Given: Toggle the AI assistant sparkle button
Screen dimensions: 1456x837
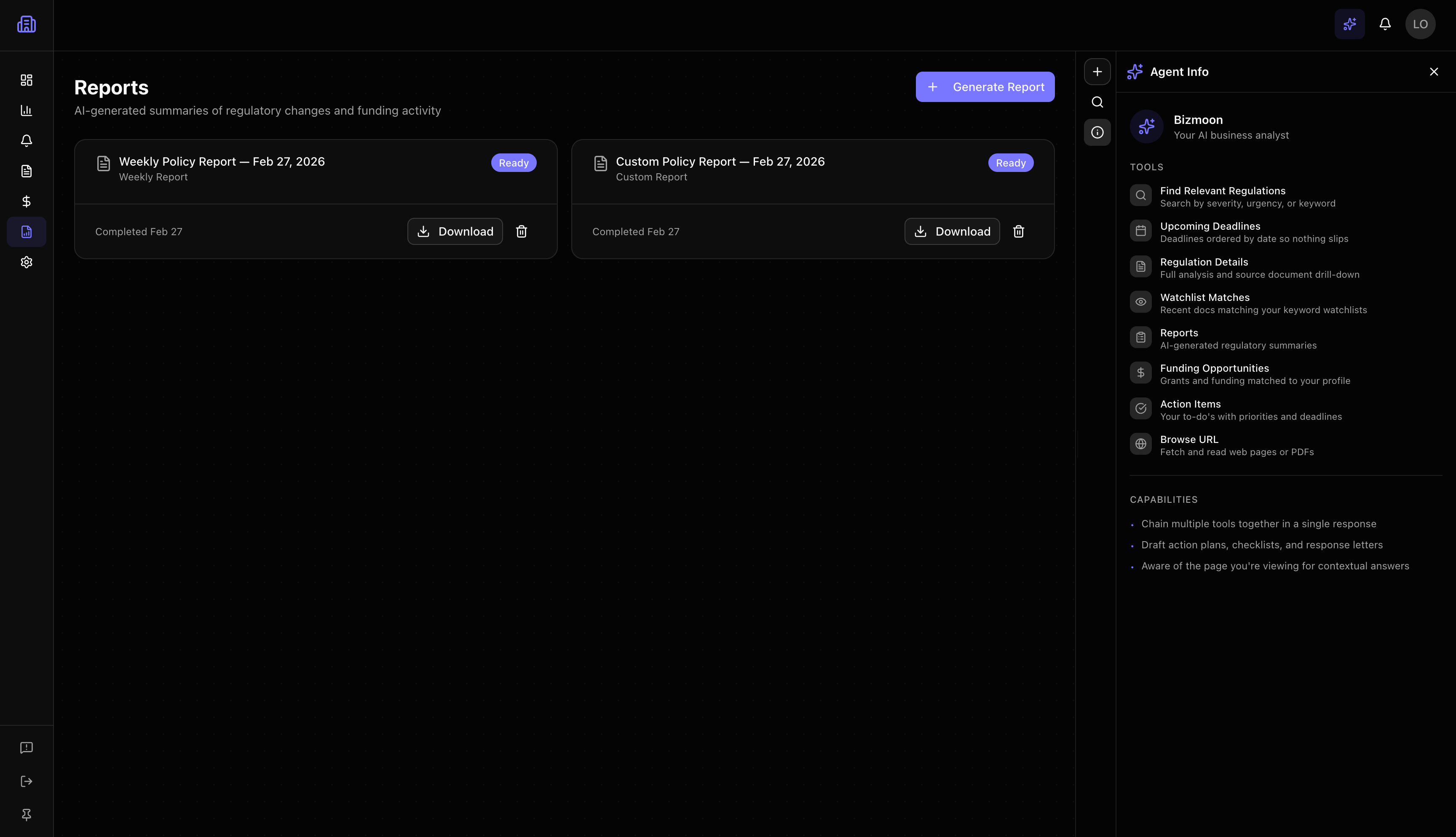Looking at the screenshot, I should pos(1349,24).
